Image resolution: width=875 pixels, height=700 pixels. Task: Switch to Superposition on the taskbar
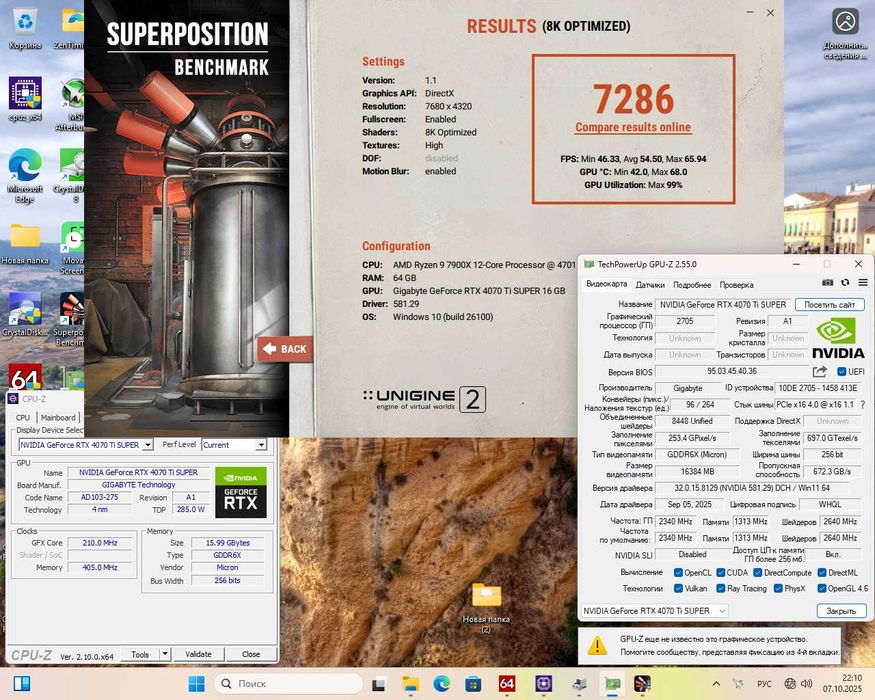(x=643, y=683)
